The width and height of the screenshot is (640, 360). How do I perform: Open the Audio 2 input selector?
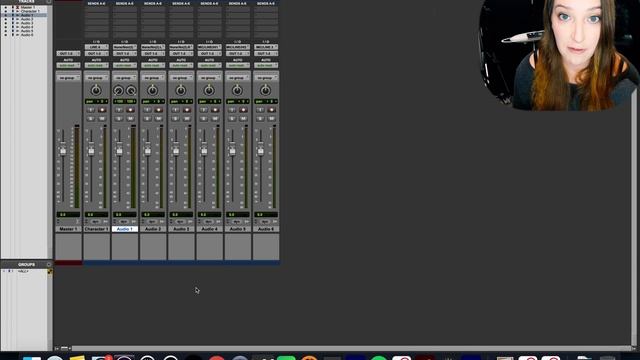click(x=153, y=47)
